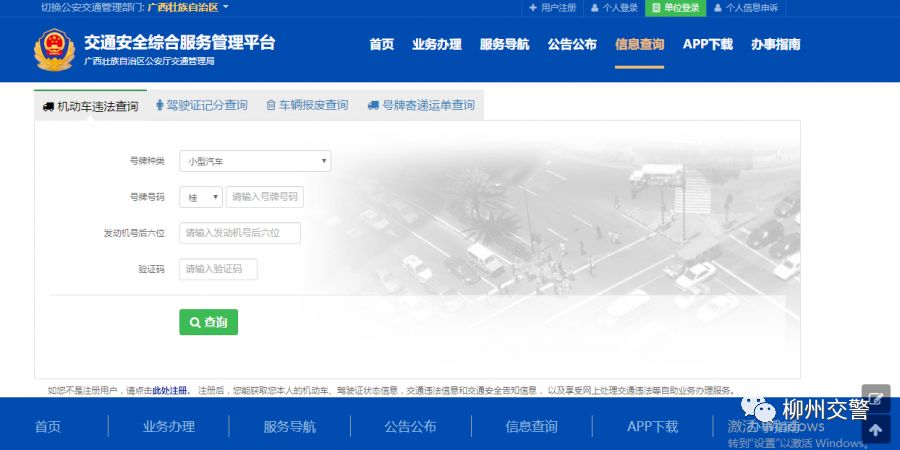The height and width of the screenshot is (450, 900).
Task: Click the 验证码 captcha input field
Action: 218,269
